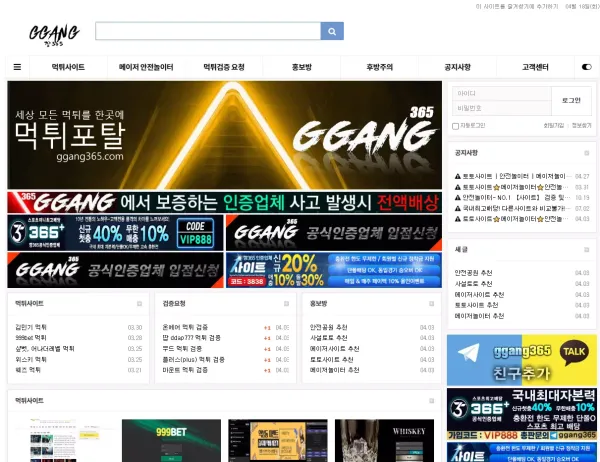Open more icon in bottom 먹튀사이트 gallery panel
This screenshot has width=600, height=462.
(x=431, y=401)
